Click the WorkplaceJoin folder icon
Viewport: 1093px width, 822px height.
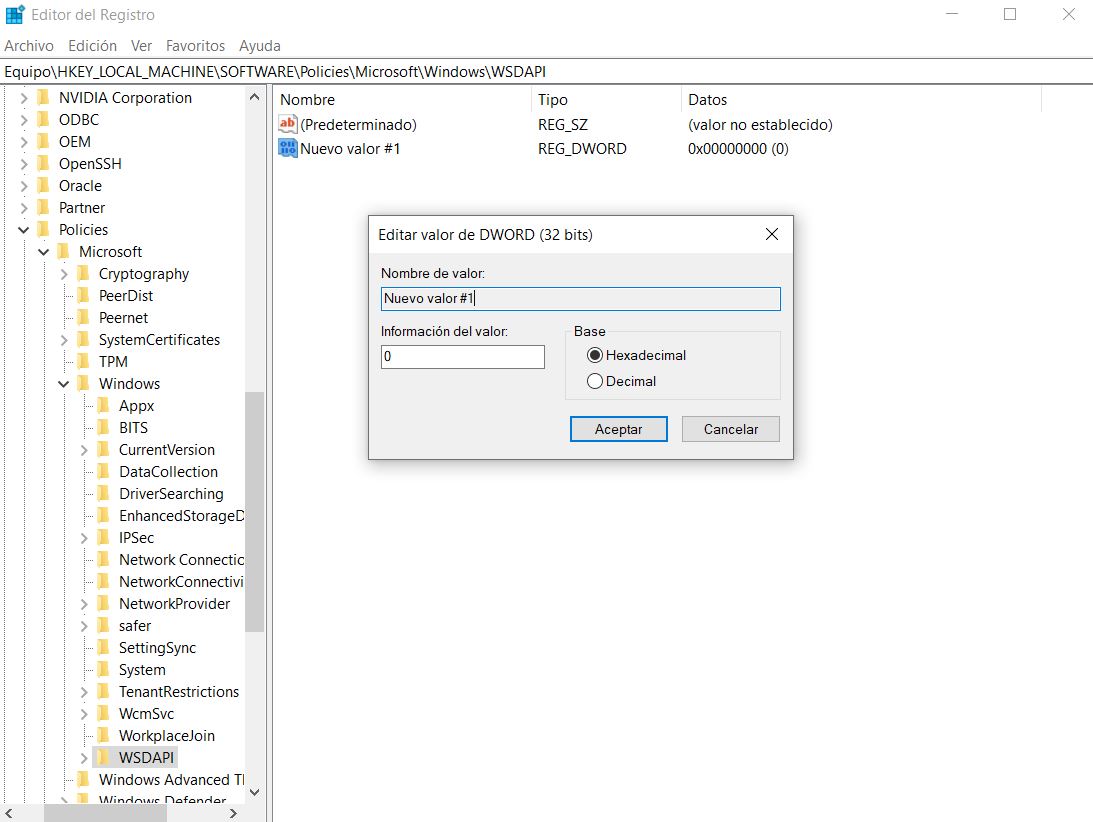pos(104,736)
